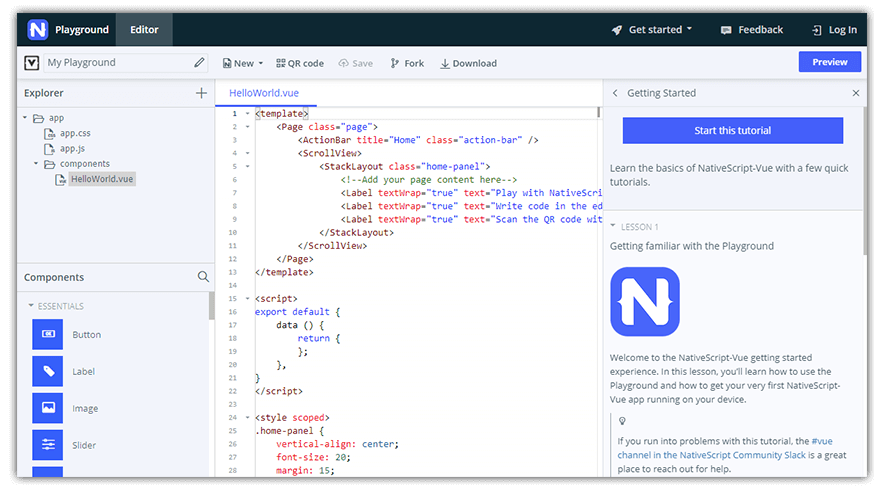Image resolution: width=883 pixels, height=494 pixels.
Task: Click Start this tutorial
Action: [x=733, y=131]
